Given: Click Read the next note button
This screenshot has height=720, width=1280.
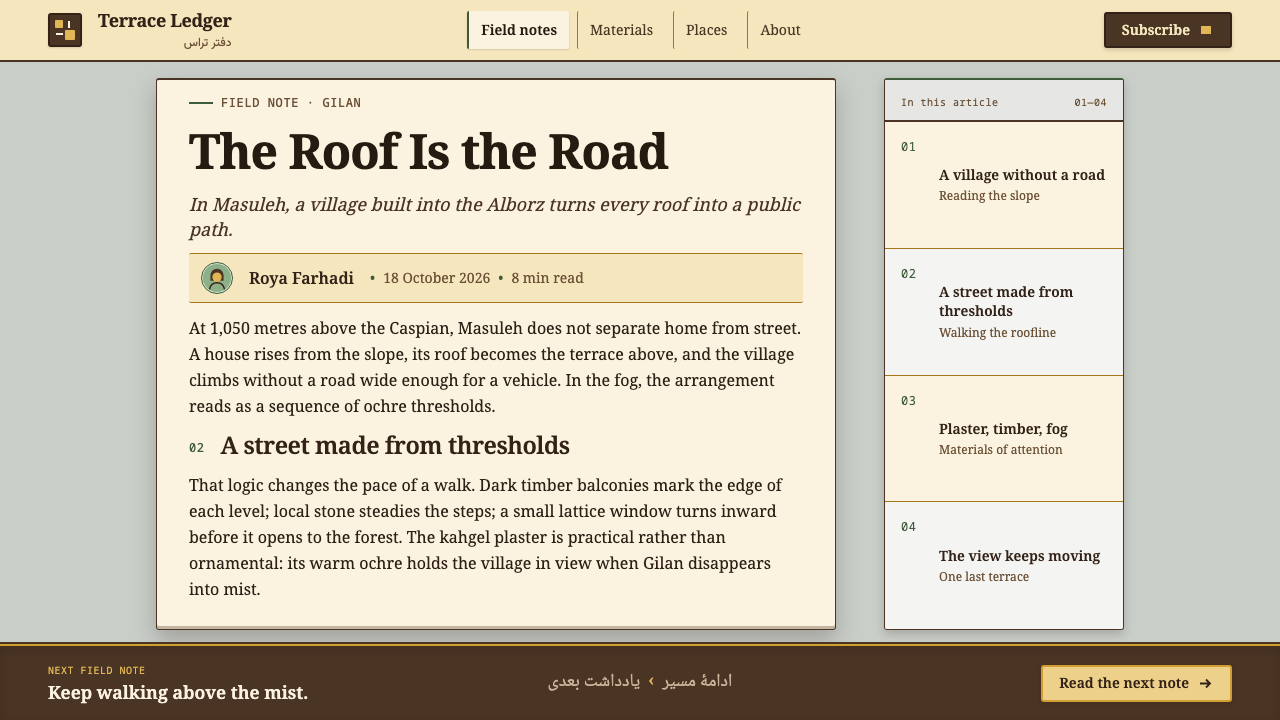Looking at the screenshot, I should click(1136, 683).
